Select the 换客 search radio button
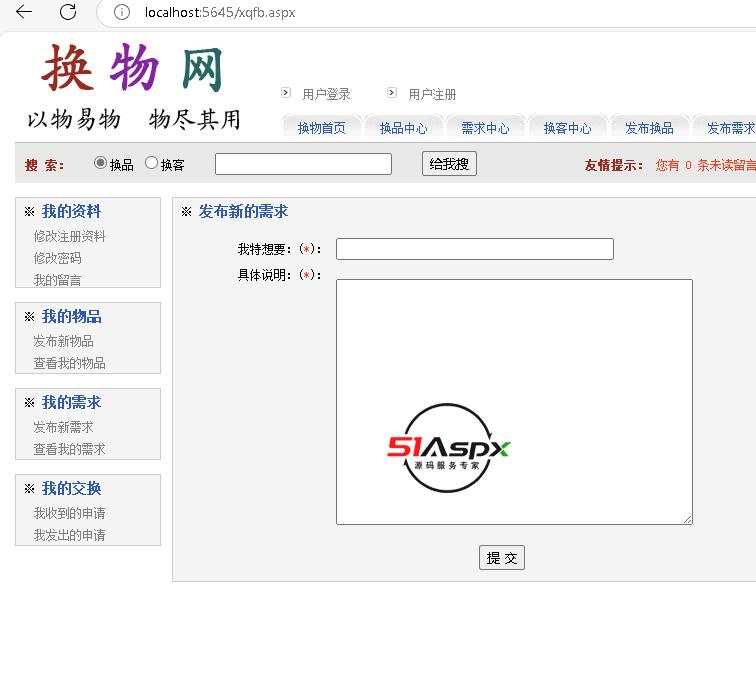 tap(151, 163)
